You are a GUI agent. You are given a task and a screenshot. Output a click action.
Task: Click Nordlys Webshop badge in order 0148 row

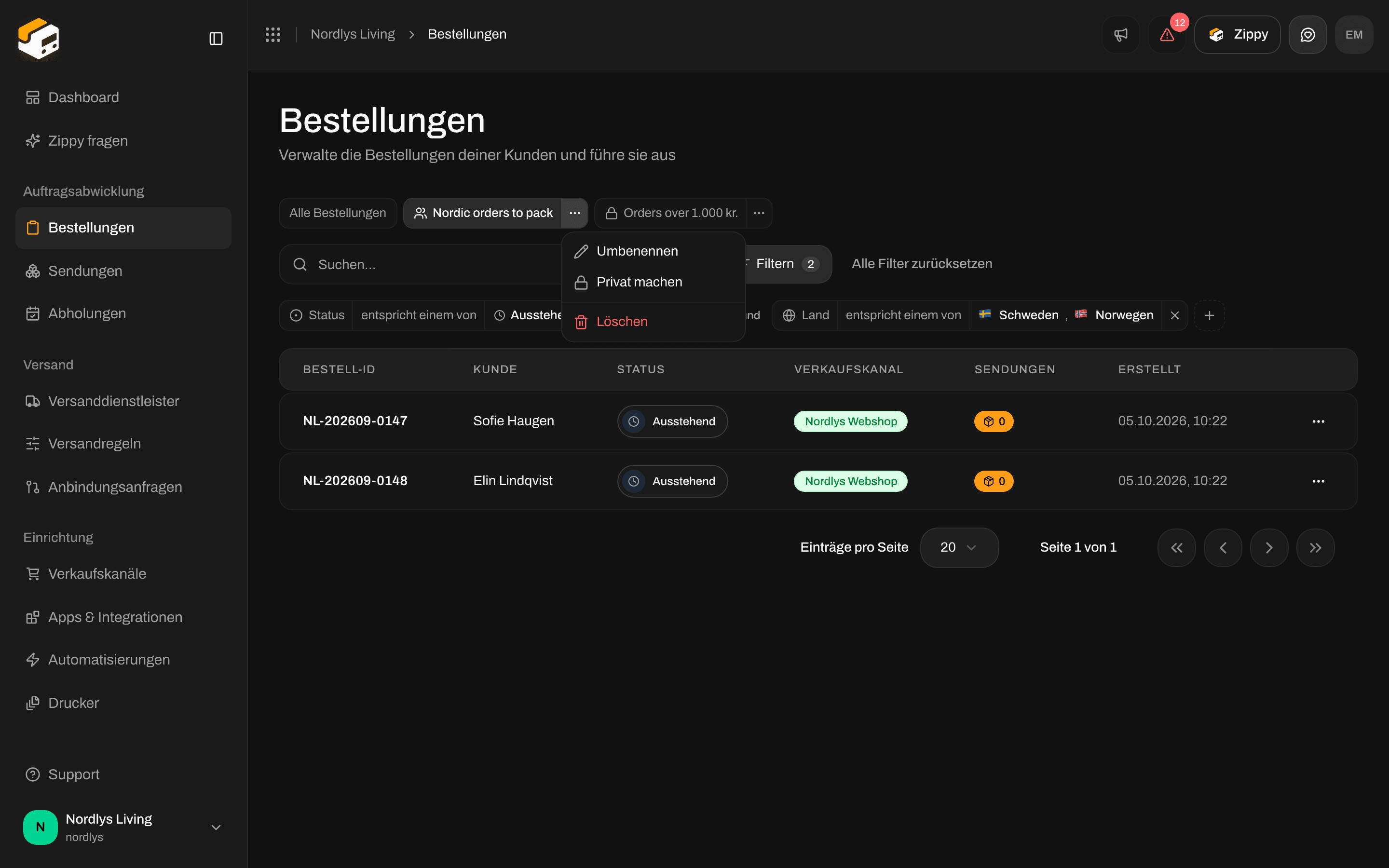click(851, 481)
